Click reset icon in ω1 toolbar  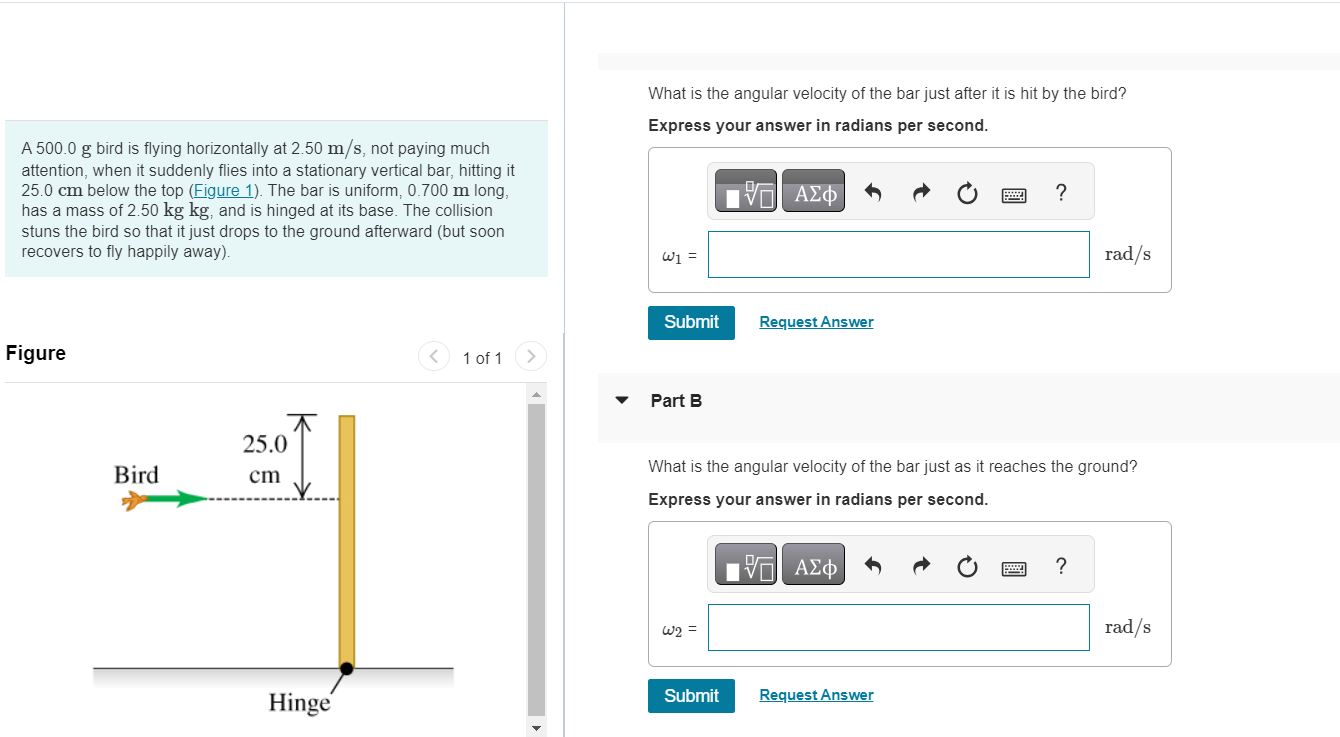[967, 193]
